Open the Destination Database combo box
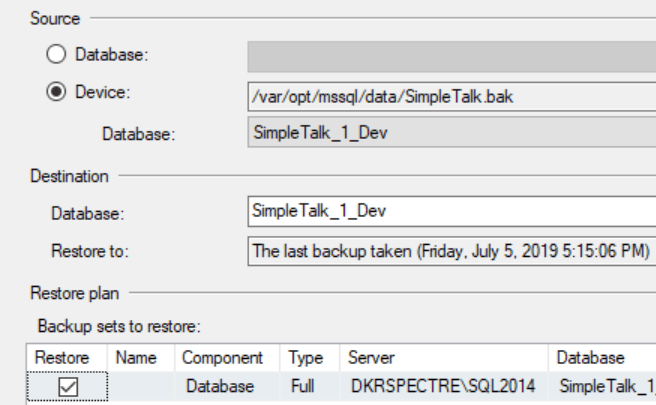The height and width of the screenshot is (405, 656). 450,212
